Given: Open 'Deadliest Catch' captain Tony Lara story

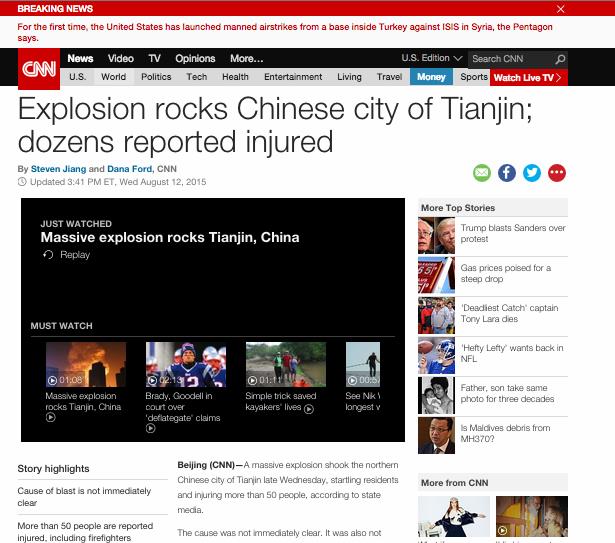Looking at the screenshot, I should (509, 313).
